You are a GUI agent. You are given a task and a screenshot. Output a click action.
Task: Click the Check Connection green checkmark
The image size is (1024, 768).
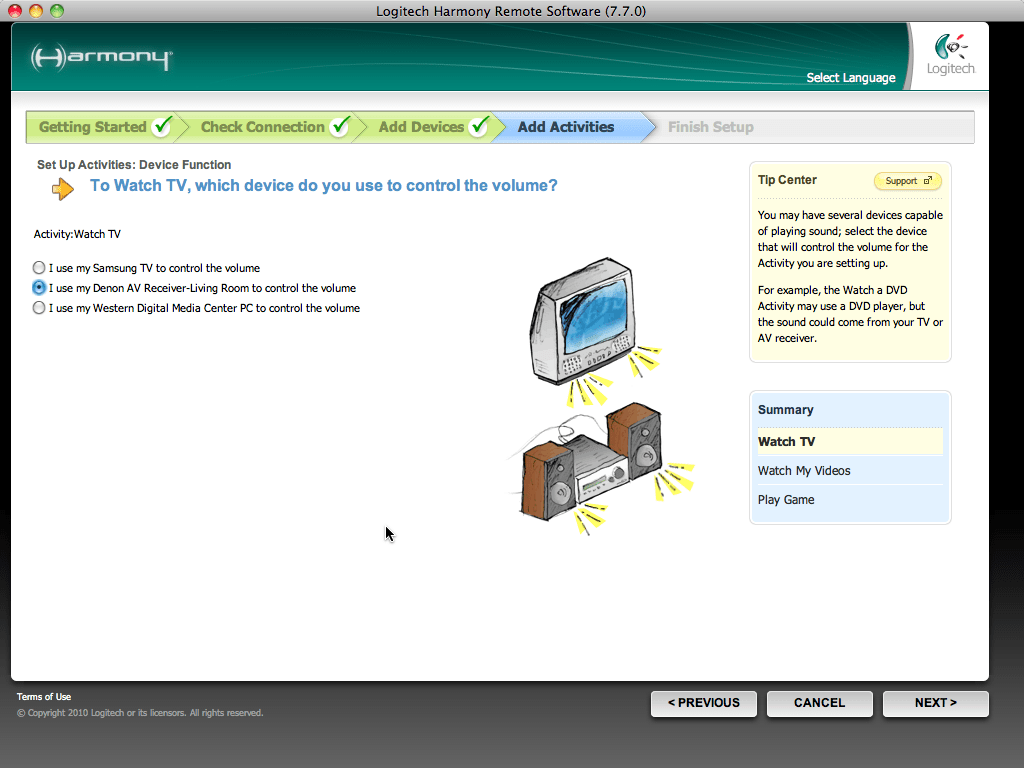coord(340,127)
